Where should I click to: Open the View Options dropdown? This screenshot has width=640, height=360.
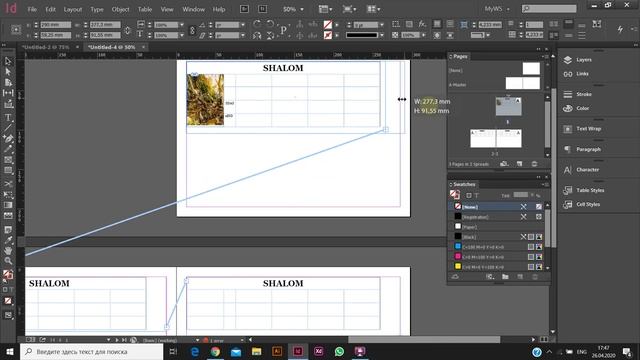pos(325,9)
